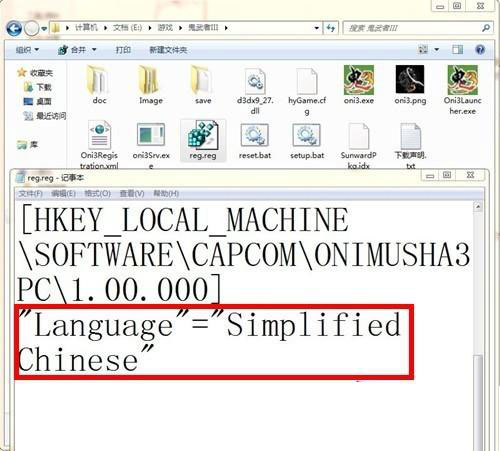Click 计算机 in the address path
This screenshot has height=451, width=500.
tap(86, 28)
